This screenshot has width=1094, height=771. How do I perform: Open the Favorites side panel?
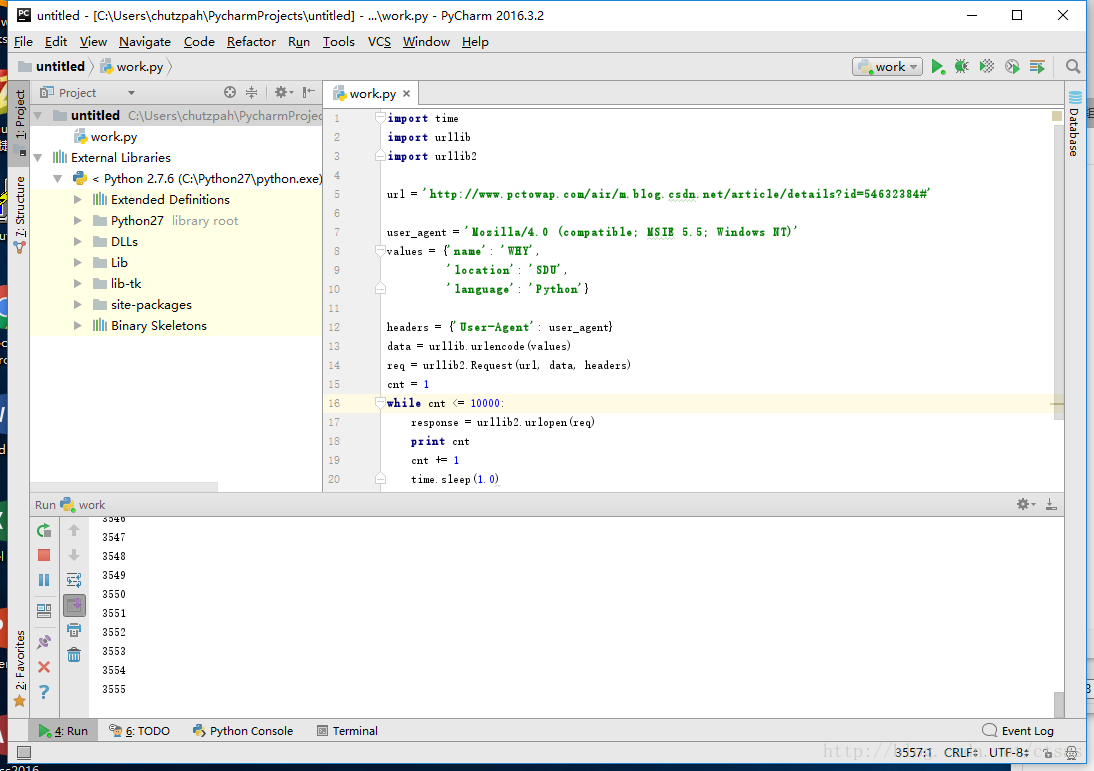(x=20, y=668)
